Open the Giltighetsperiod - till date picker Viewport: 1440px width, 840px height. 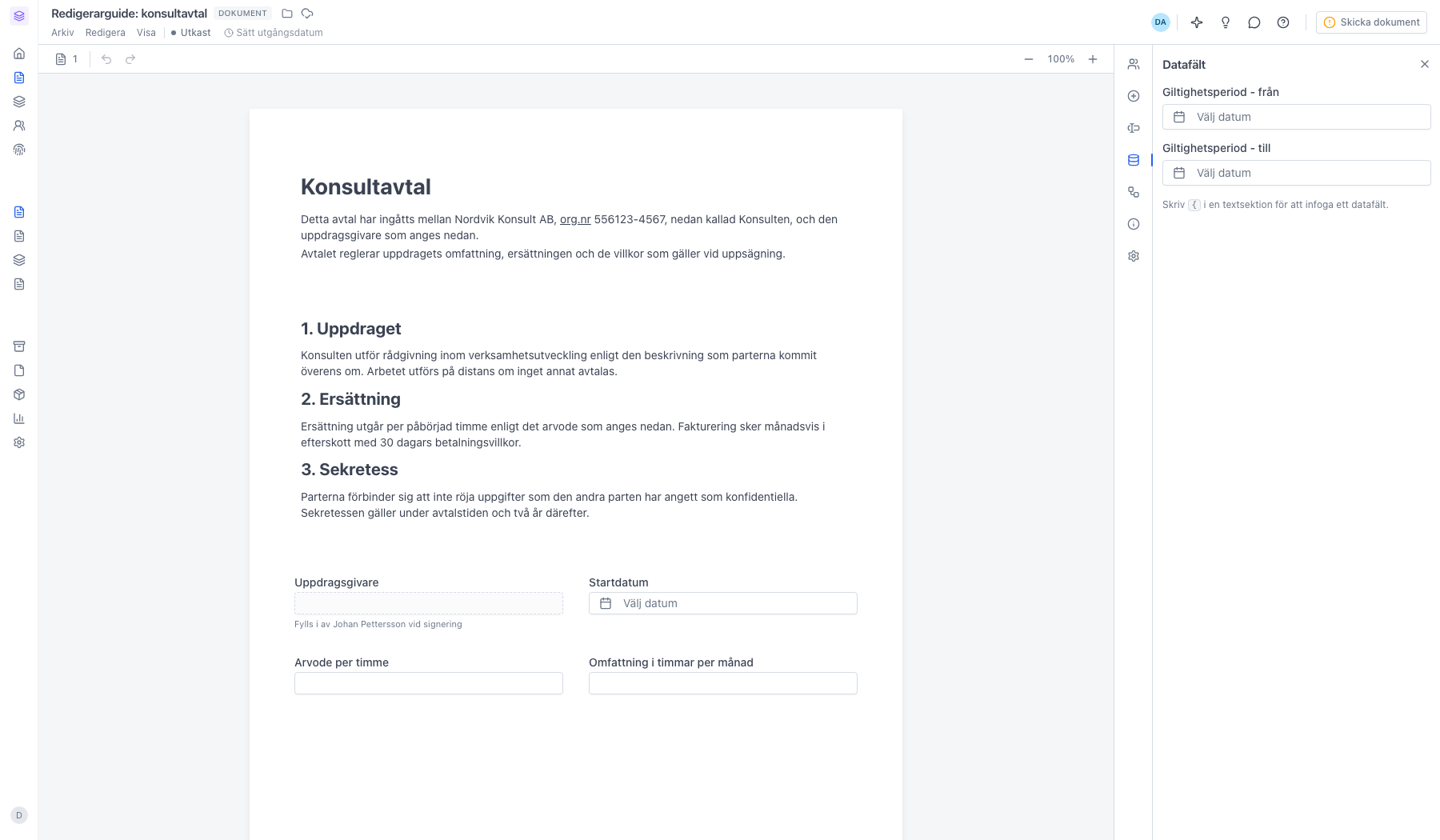click(1296, 173)
